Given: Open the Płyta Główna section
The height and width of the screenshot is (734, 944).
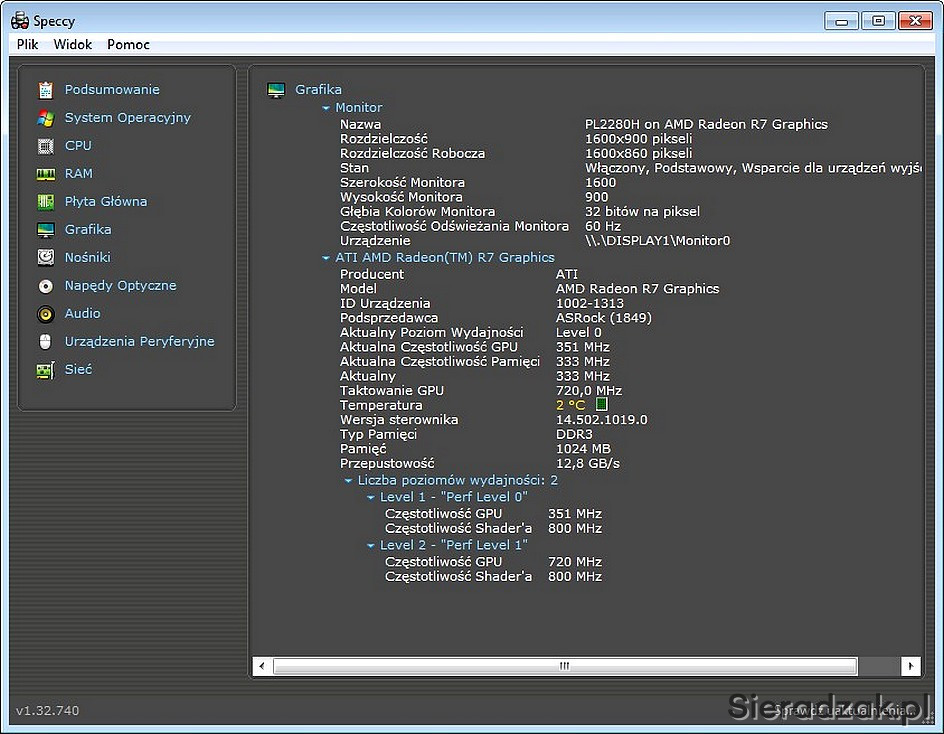Looking at the screenshot, I should click(106, 201).
